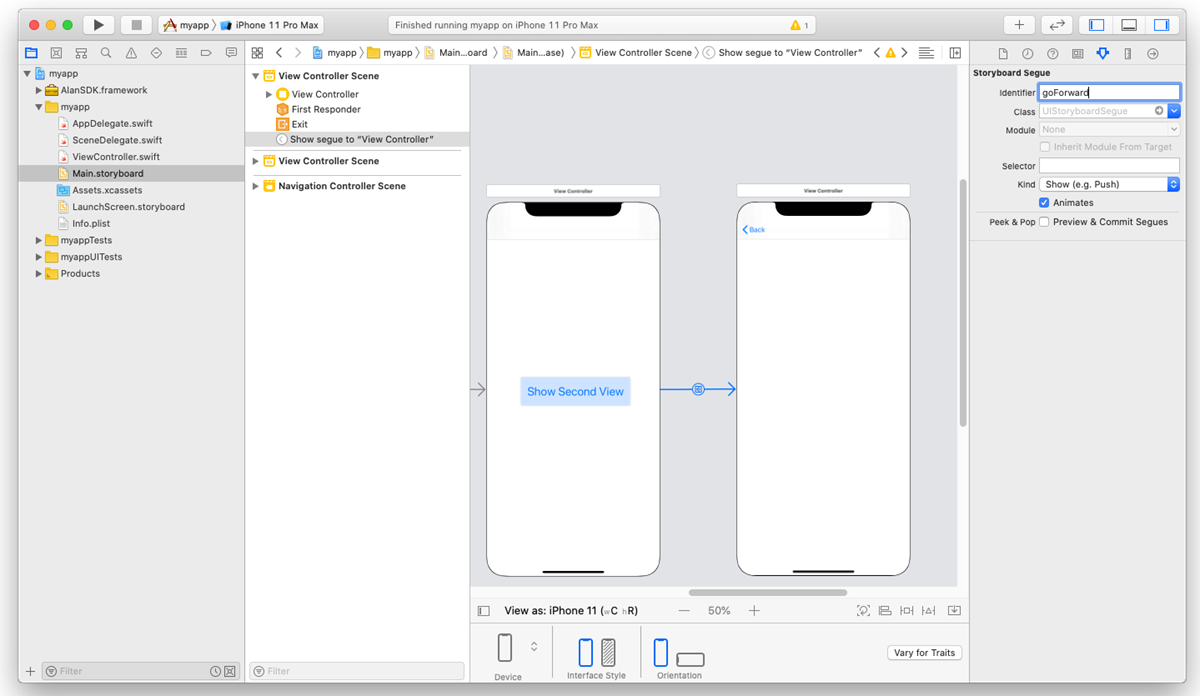The image size is (1200, 696).
Task: Select the File inspector icon
Action: tap(1003, 54)
